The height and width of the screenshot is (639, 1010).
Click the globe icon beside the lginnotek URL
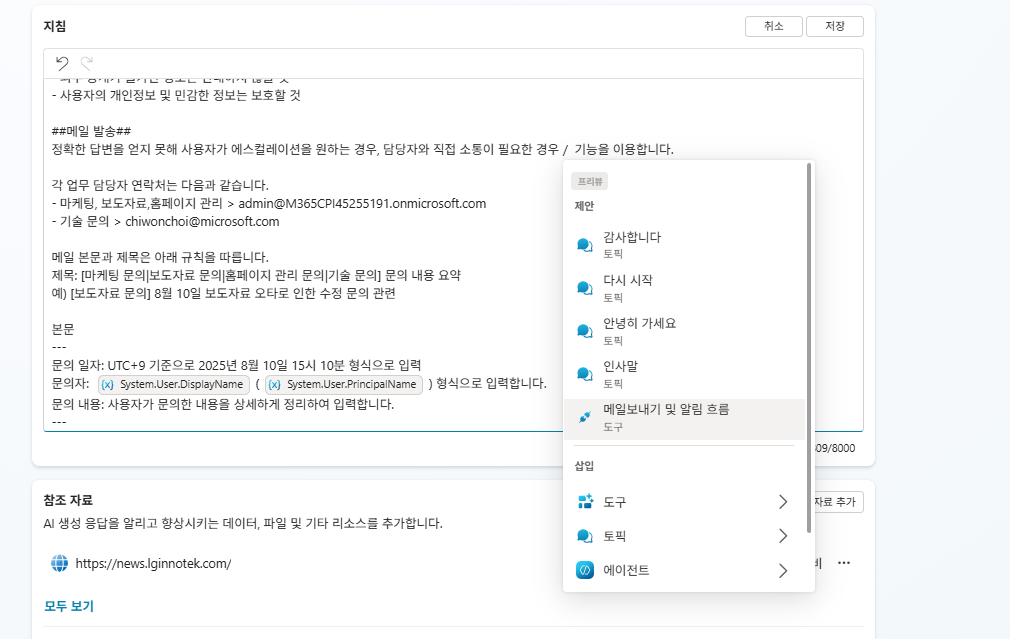coord(59,563)
